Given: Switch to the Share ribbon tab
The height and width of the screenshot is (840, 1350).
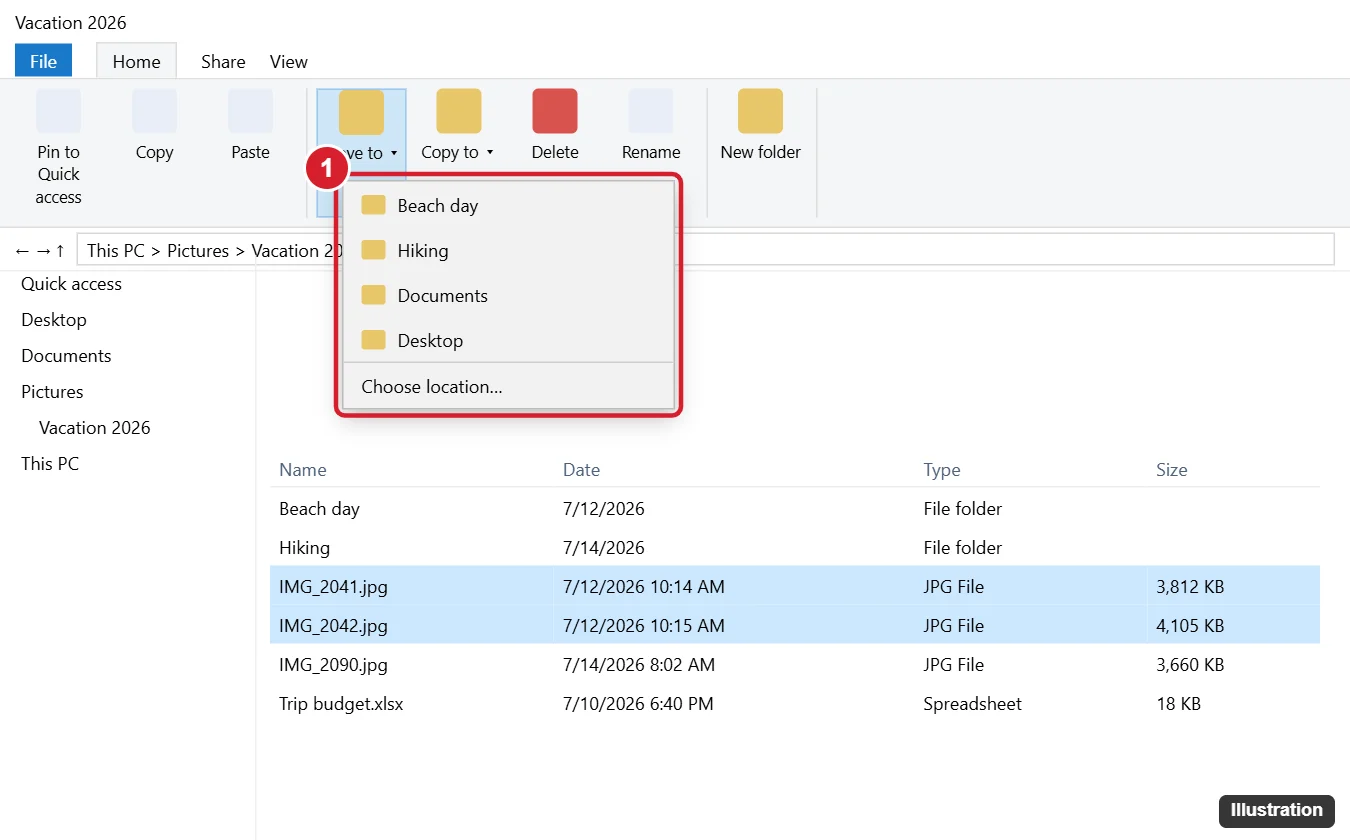Looking at the screenshot, I should (x=223, y=61).
